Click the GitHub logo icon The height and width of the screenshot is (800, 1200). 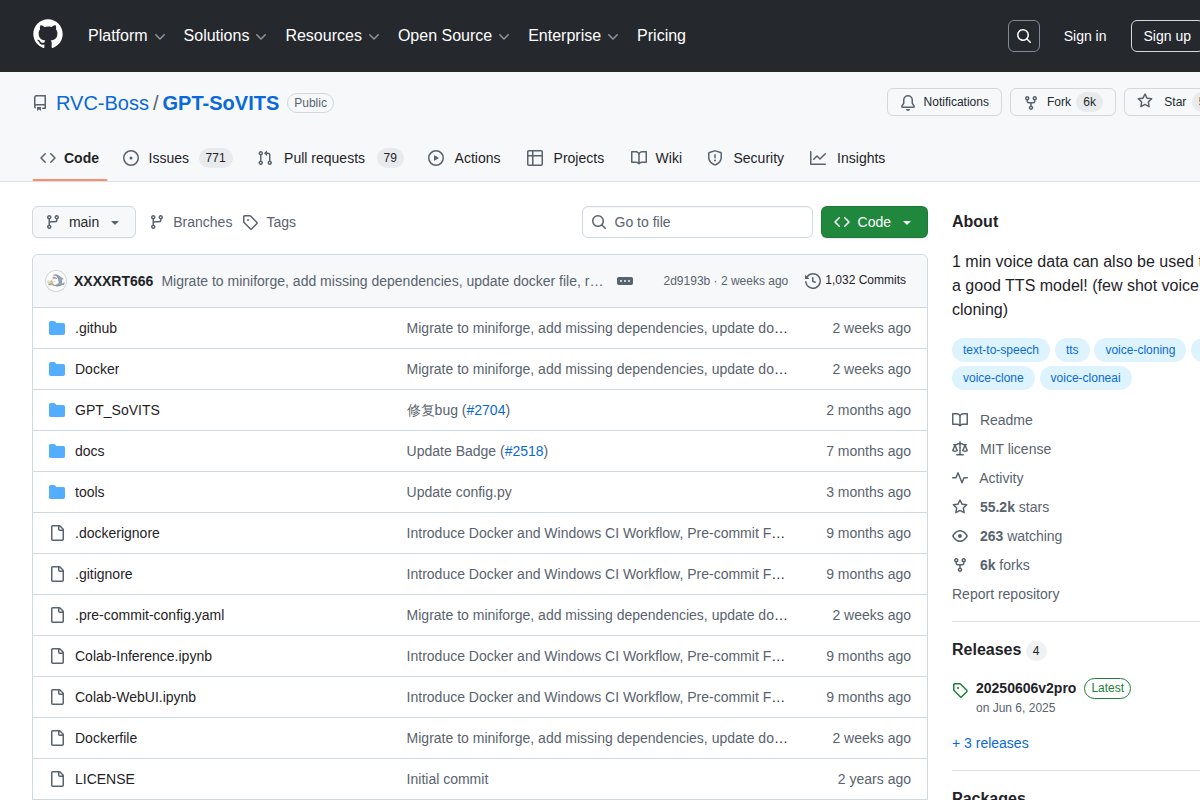[x=47, y=36]
